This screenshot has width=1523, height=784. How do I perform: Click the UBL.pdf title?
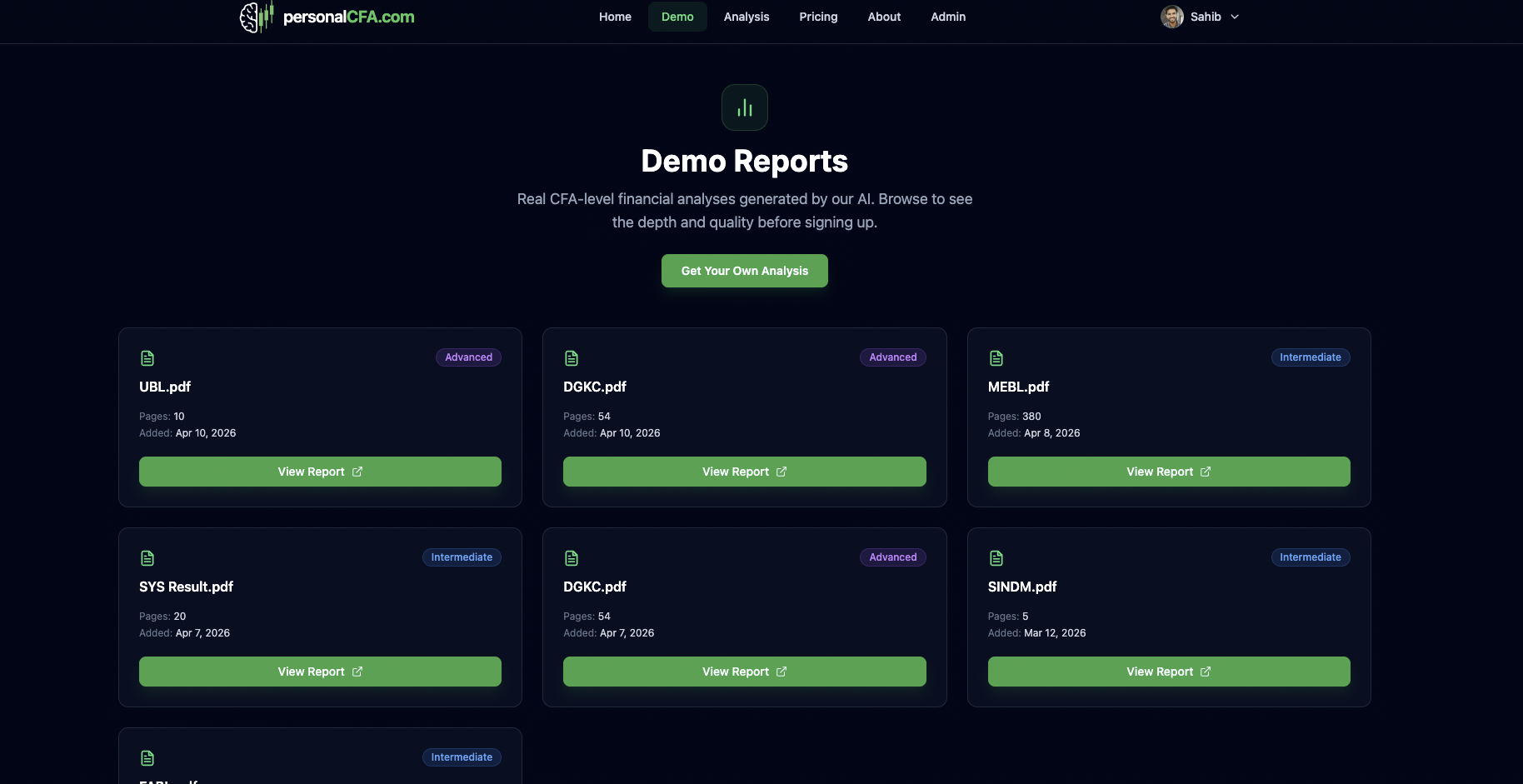[165, 387]
